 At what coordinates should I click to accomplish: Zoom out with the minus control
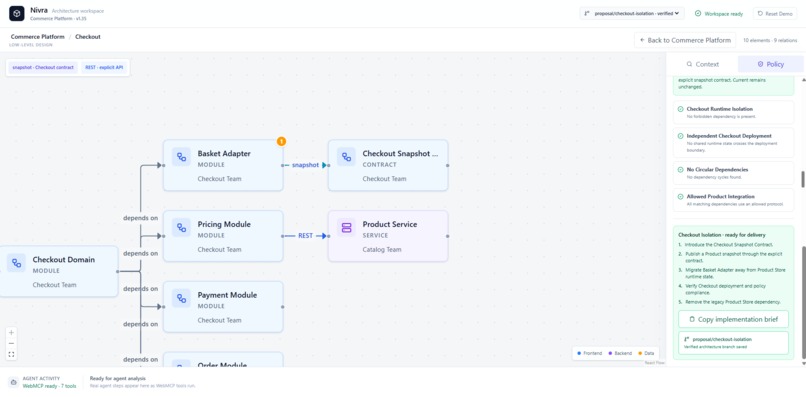[11, 343]
